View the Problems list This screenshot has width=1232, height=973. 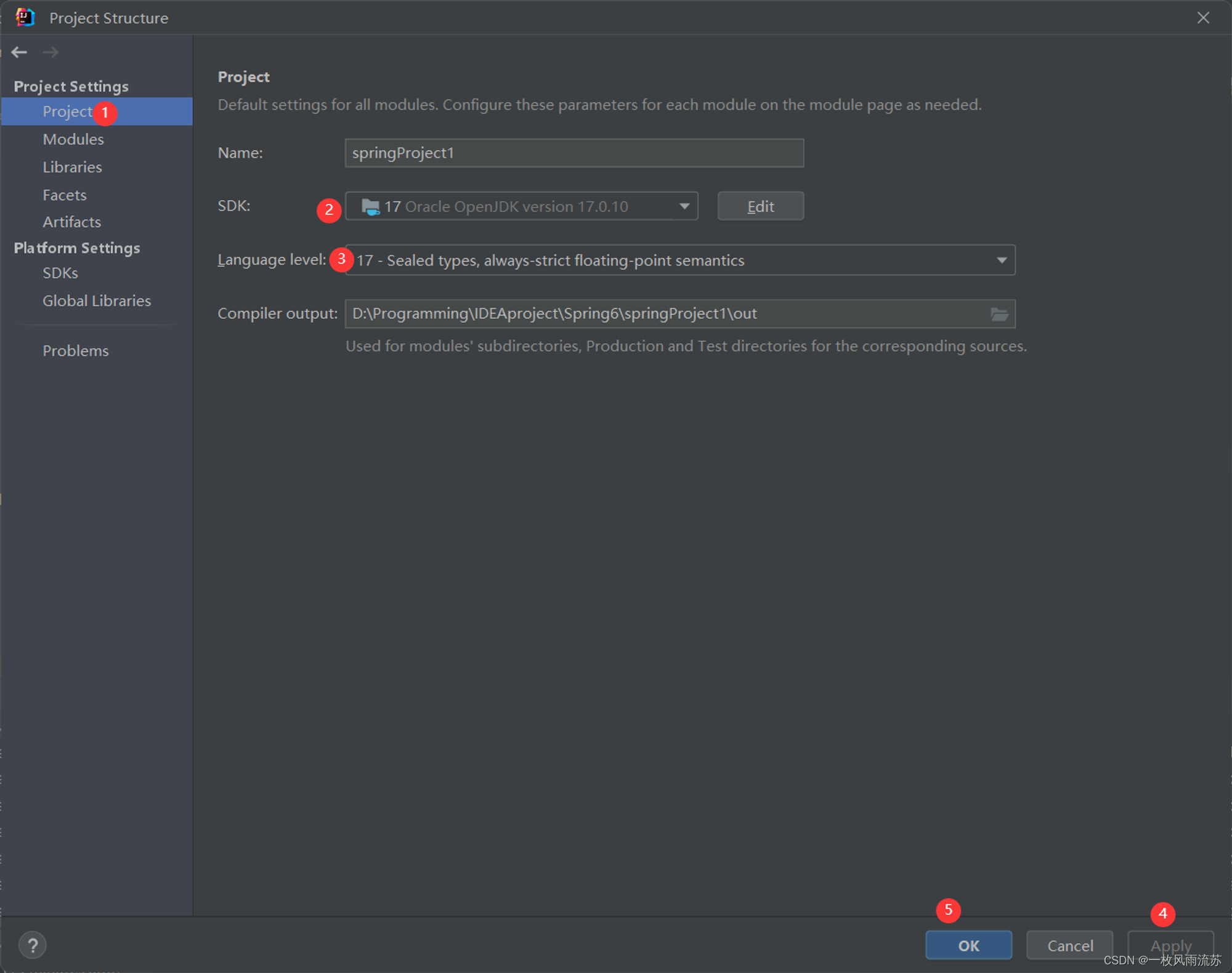click(76, 350)
